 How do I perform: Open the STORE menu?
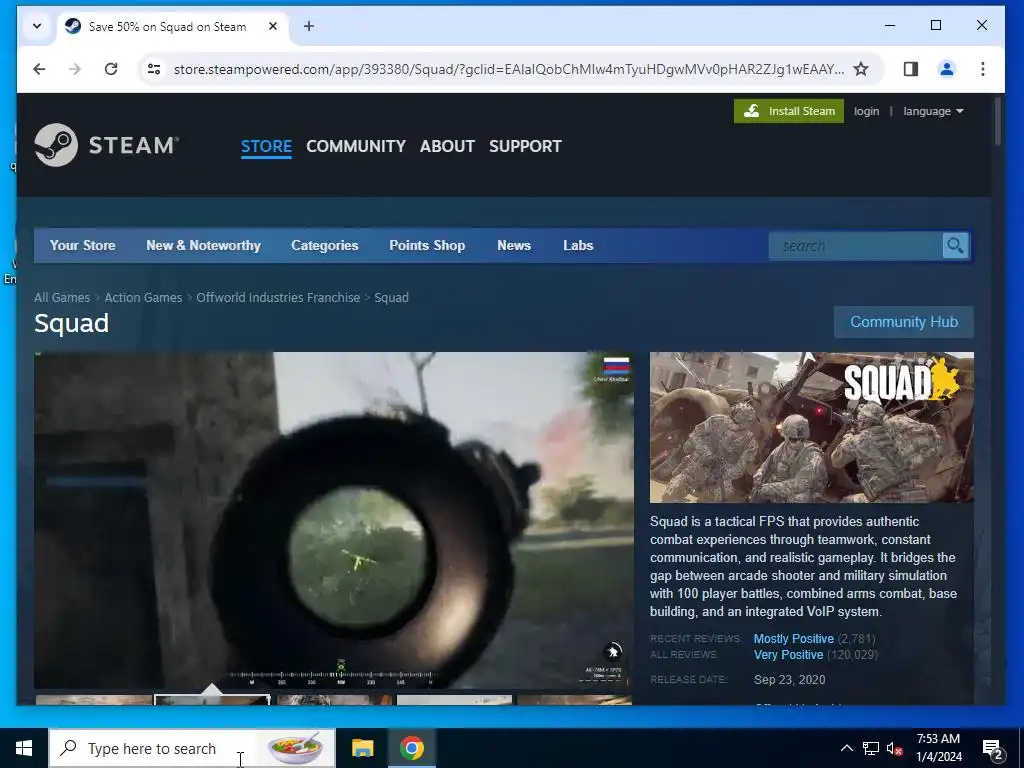pyautogui.click(x=266, y=146)
